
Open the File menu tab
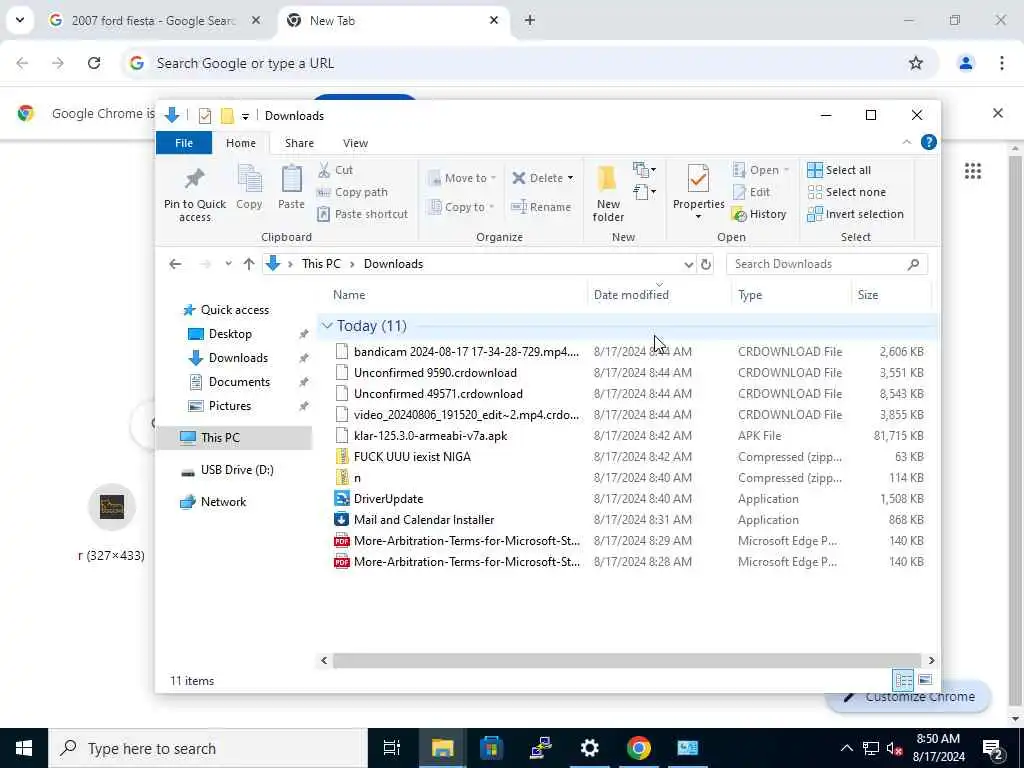click(x=184, y=143)
